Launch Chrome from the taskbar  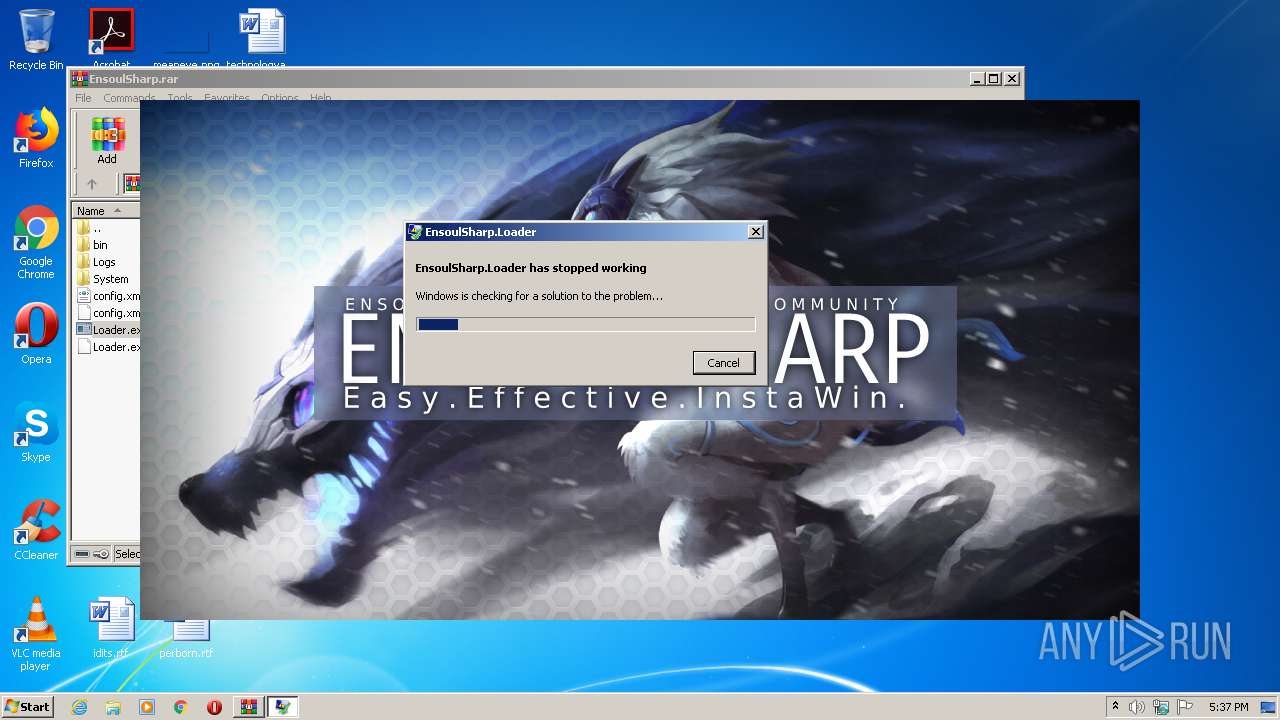[x=180, y=707]
